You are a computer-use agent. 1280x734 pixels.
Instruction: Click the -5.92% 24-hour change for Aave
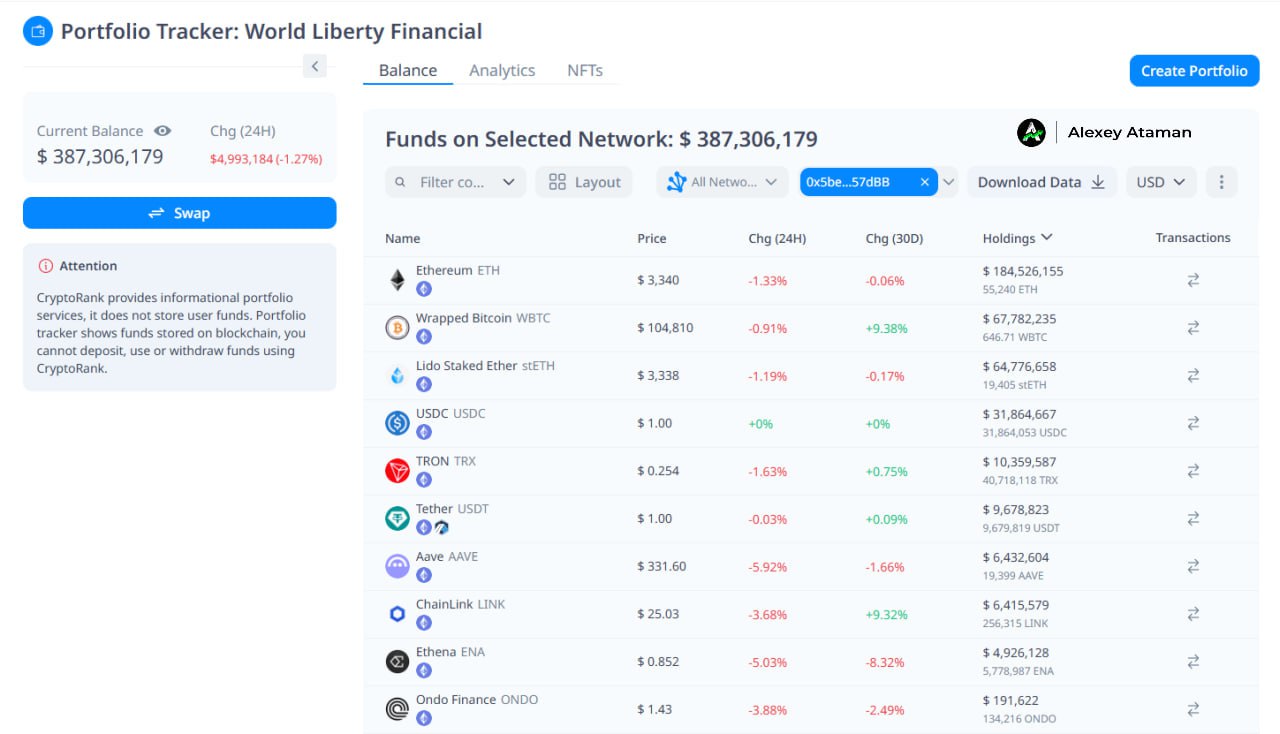tap(768, 567)
